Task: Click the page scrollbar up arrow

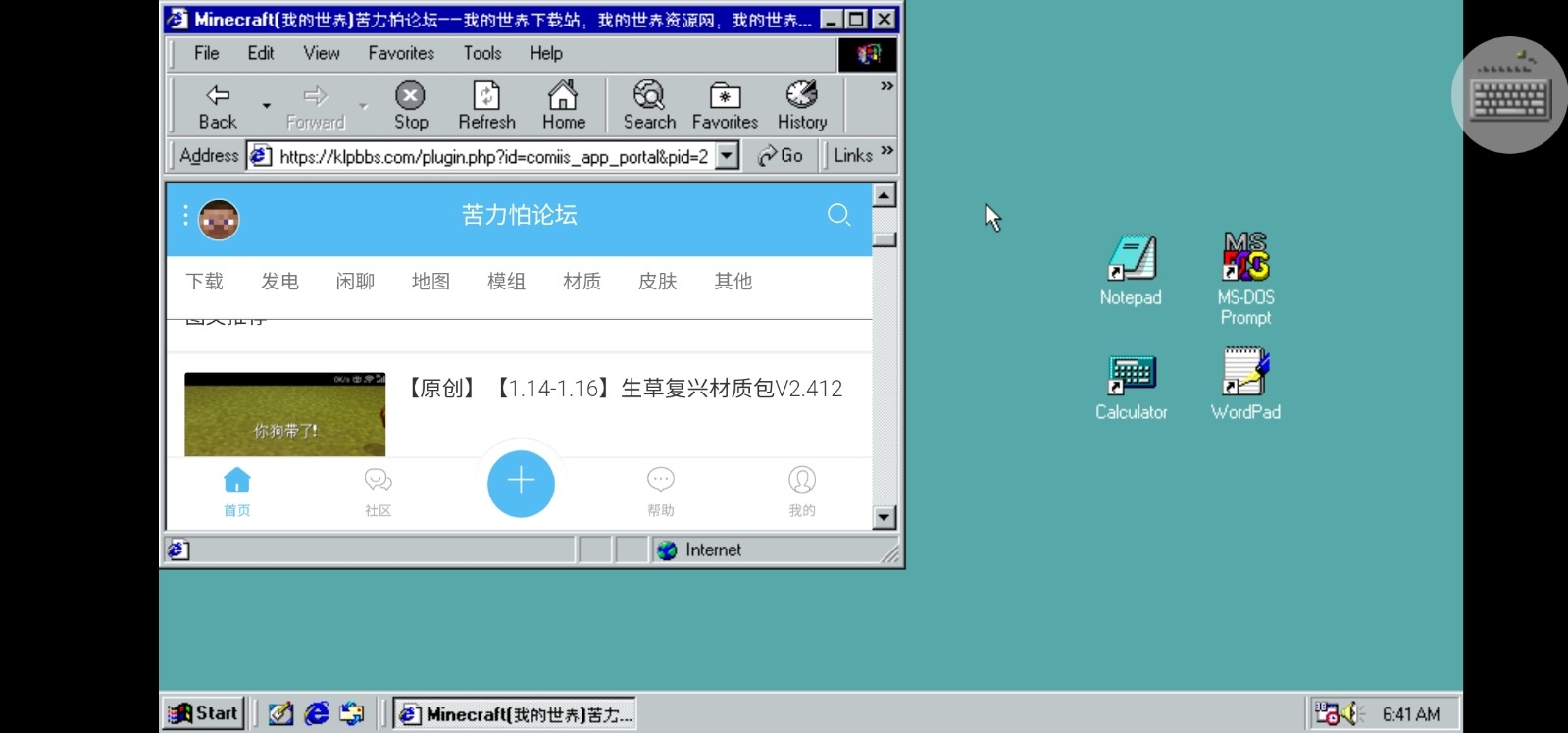Action: click(885, 195)
